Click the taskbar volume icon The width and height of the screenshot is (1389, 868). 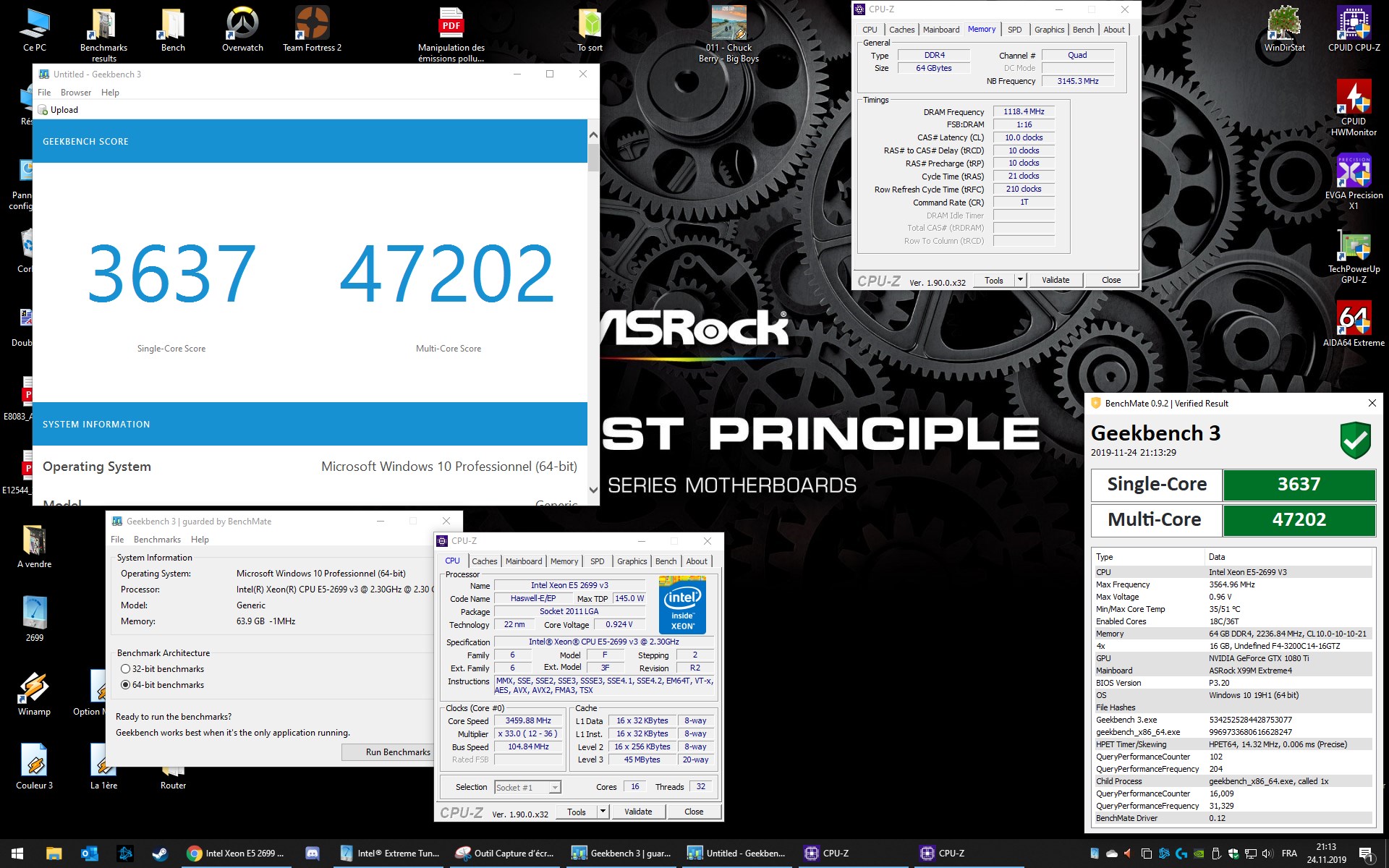pos(1267,854)
